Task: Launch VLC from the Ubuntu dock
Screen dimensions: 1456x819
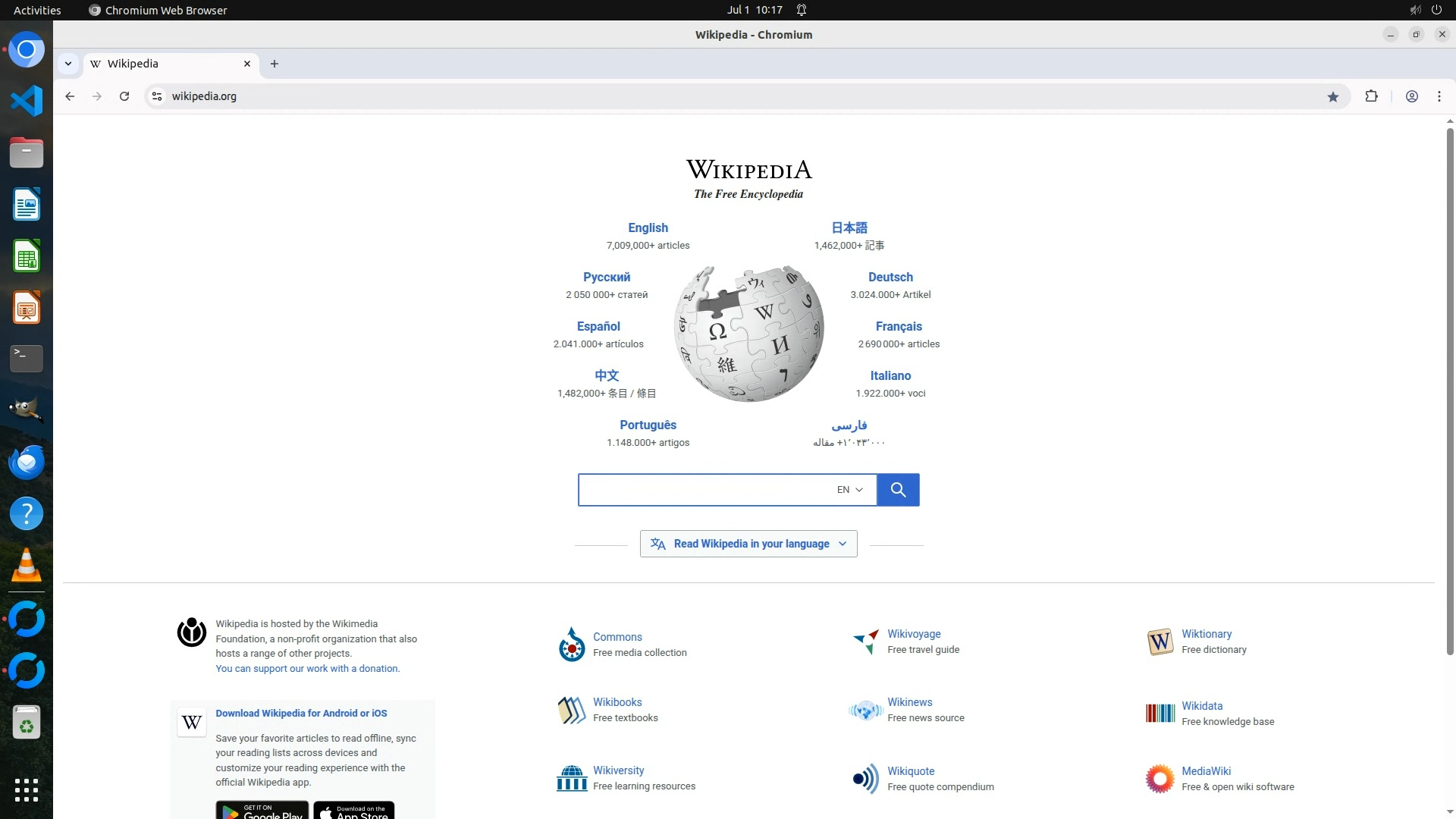Action: (27, 566)
